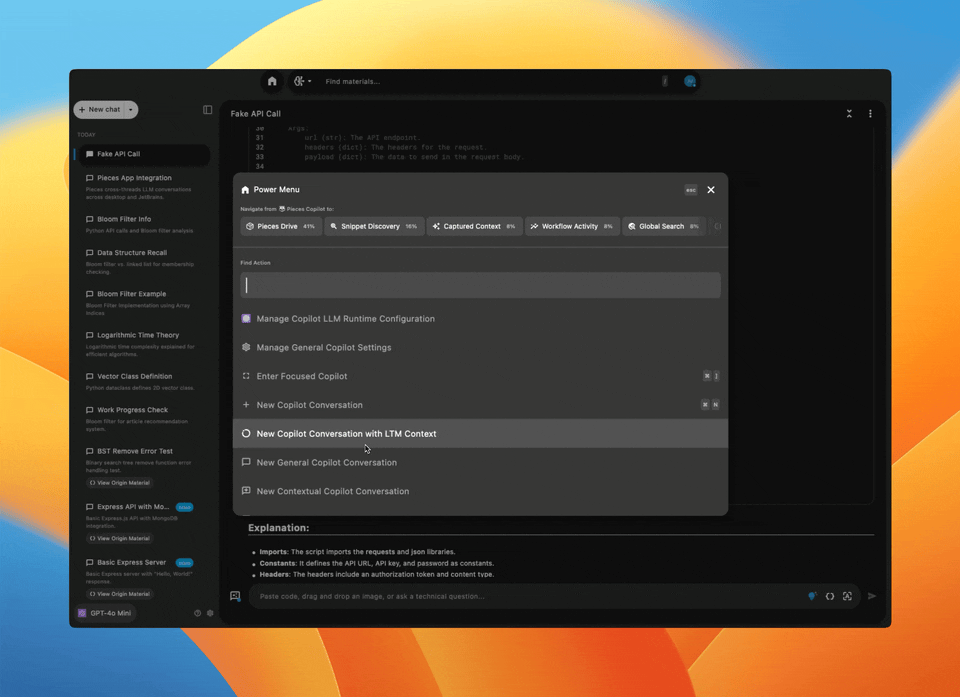Image resolution: width=960 pixels, height=697 pixels.
Task: Open the three-dot chat options menu
Action: coord(870,113)
